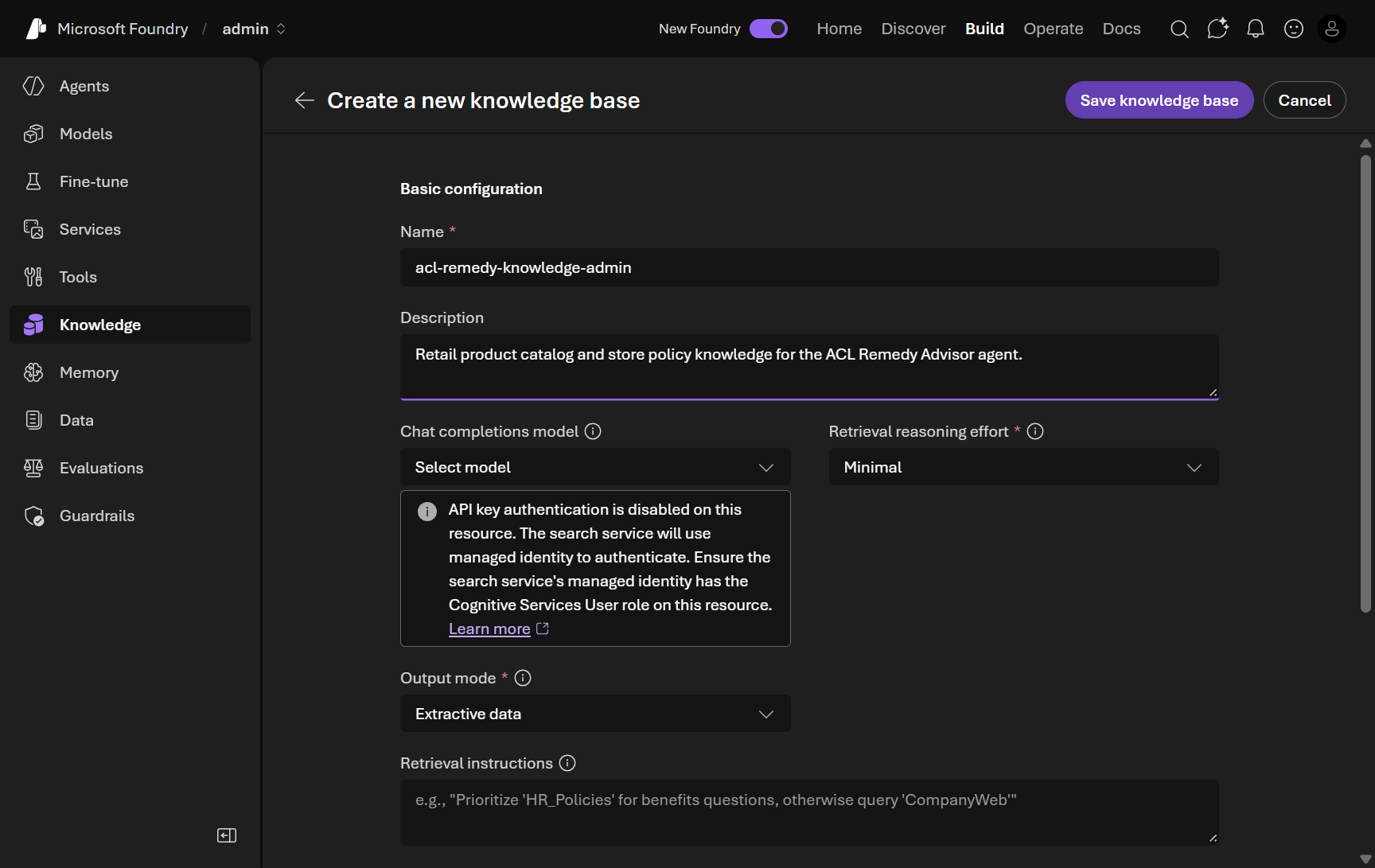Click info icon beside Retrieval instructions
Screen dimensions: 1375x868
[567, 763]
